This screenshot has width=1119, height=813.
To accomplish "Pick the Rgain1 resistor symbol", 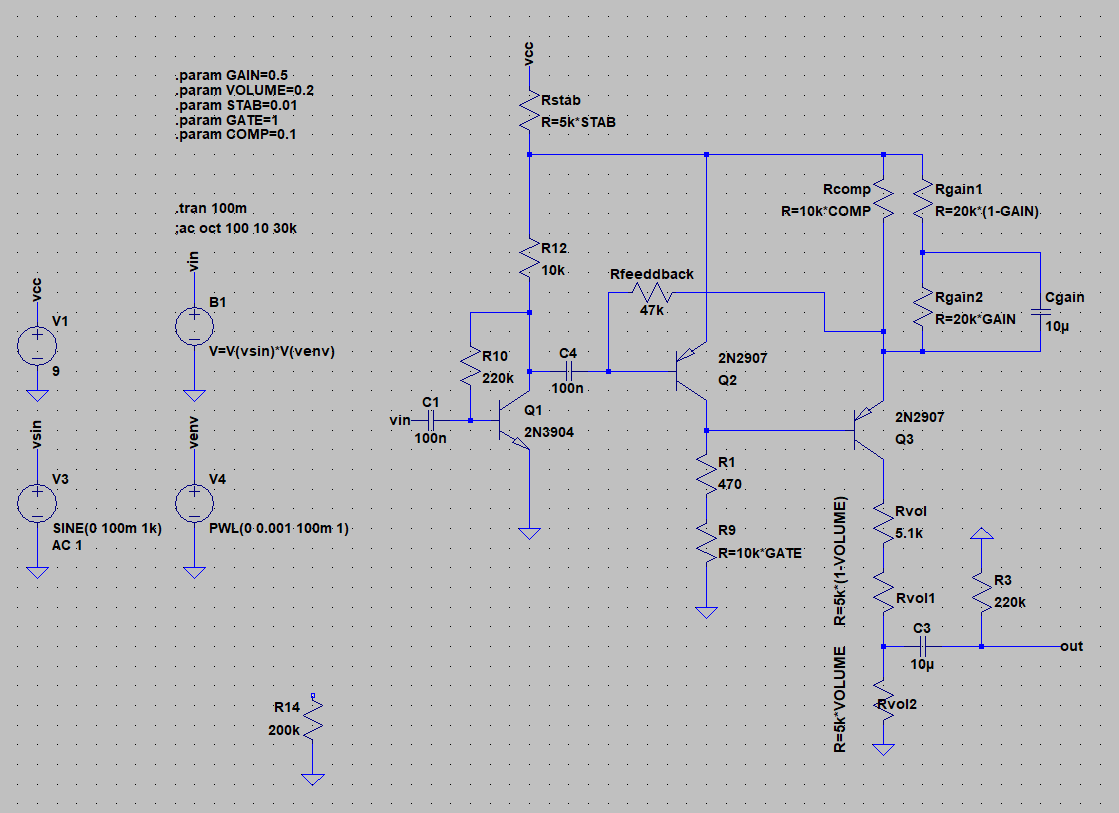I will 923,199.
